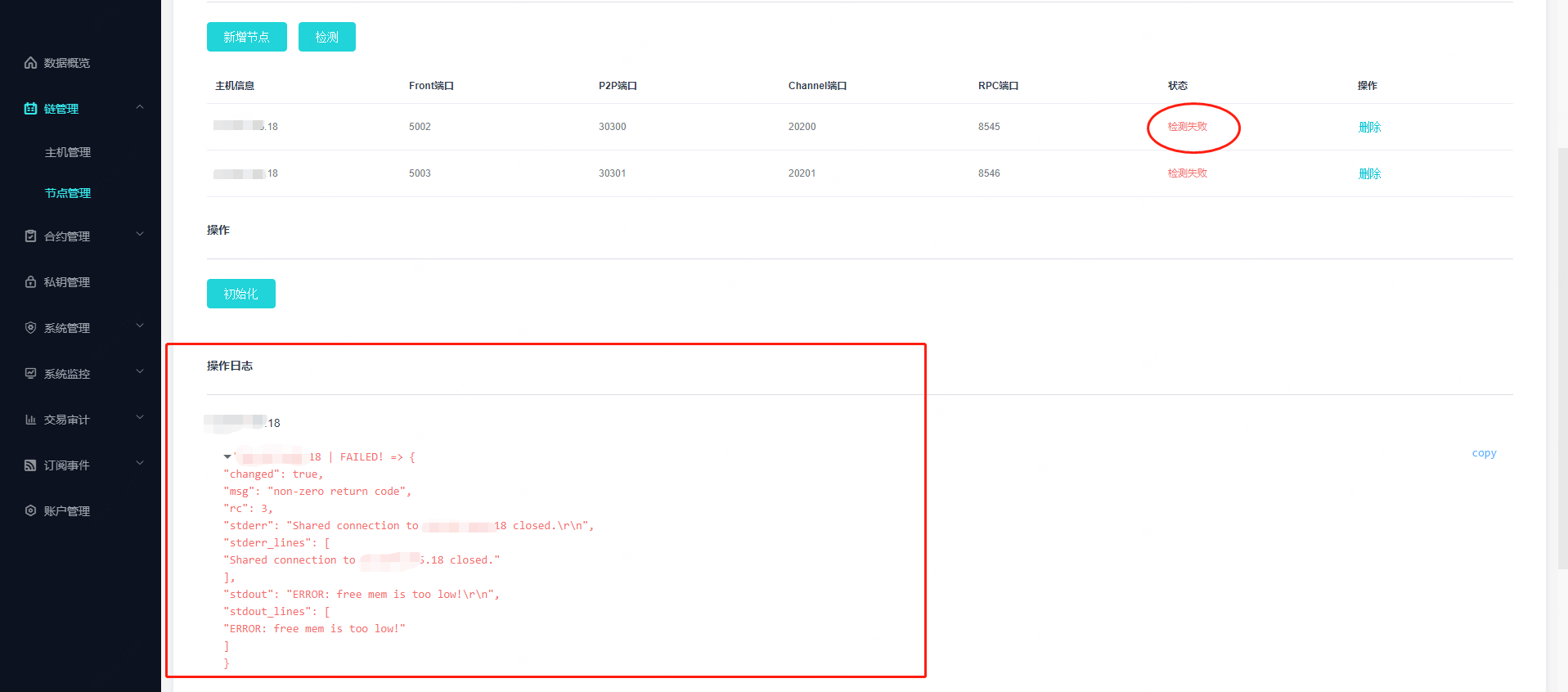Click the 系统管理 shield icon

30,328
